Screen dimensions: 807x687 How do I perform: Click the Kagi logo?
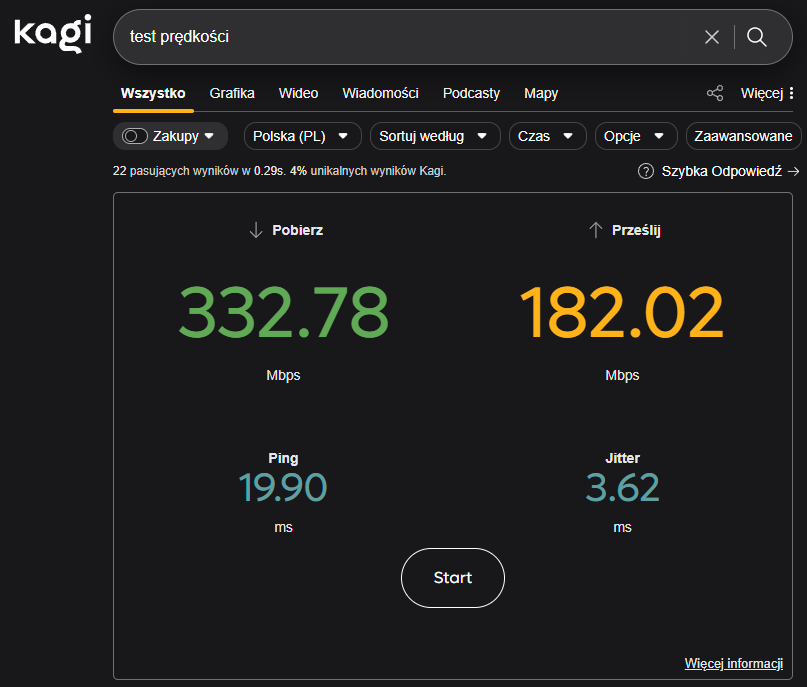click(x=52, y=33)
